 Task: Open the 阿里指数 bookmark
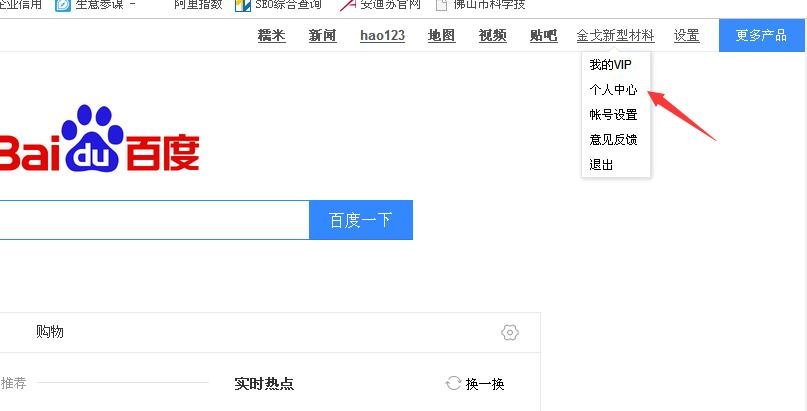pyautogui.click(x=198, y=5)
